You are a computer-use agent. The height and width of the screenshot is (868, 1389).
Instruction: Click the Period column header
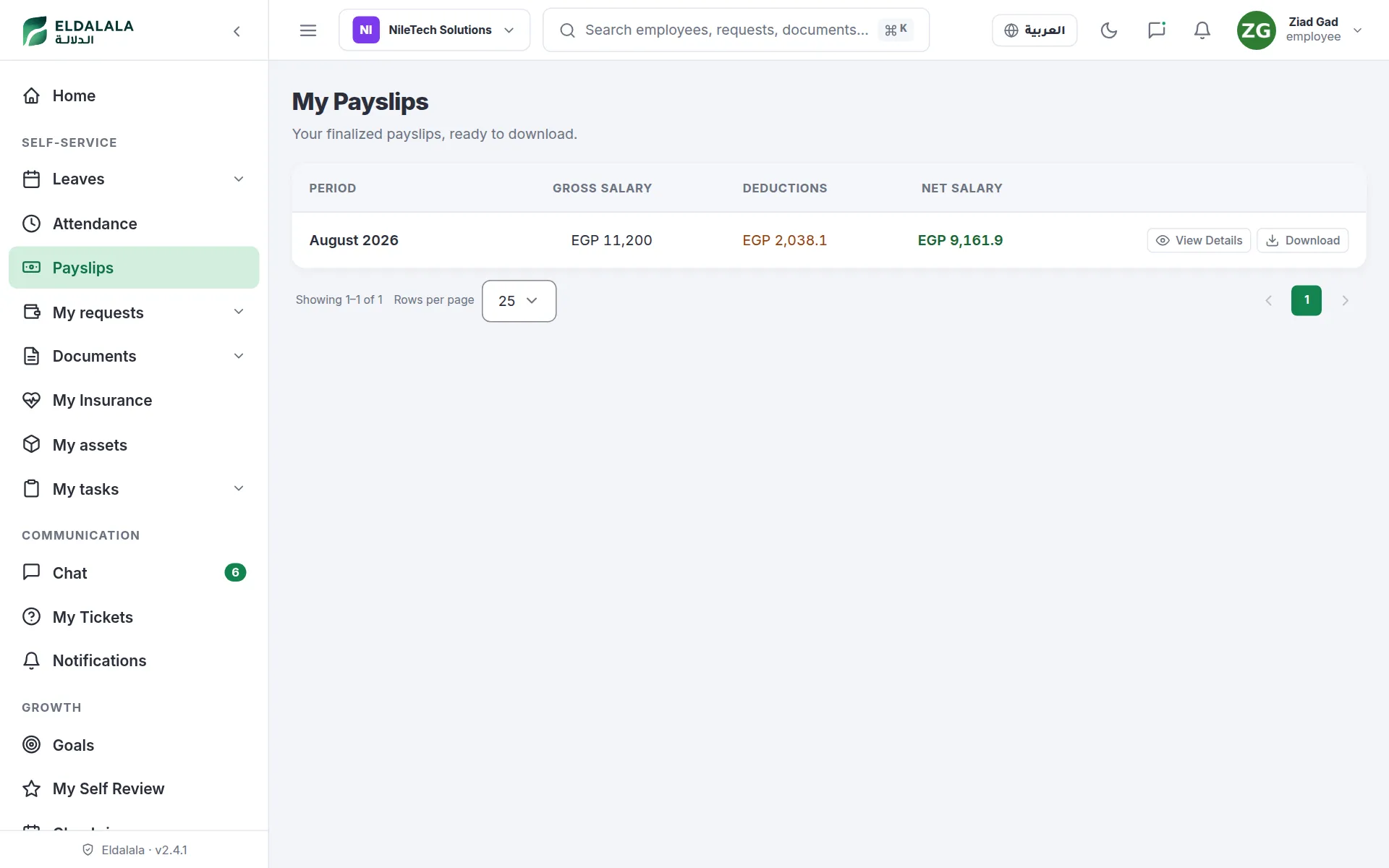[333, 188]
